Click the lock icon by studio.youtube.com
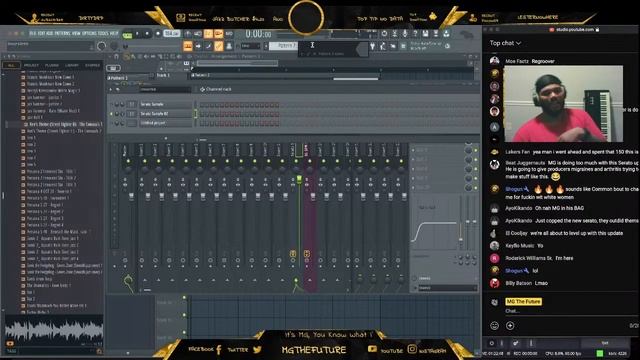Image resolution: width=640 pixels, height=360 pixels. 598,30
